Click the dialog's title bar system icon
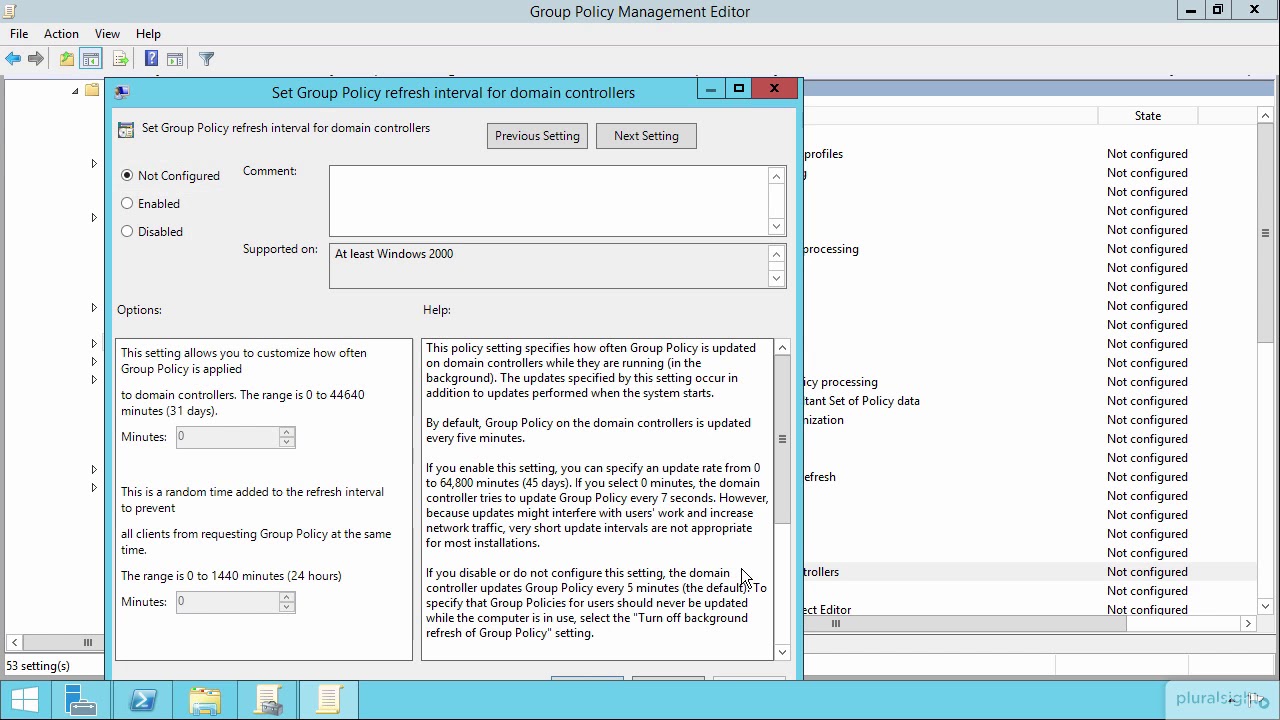 (122, 92)
